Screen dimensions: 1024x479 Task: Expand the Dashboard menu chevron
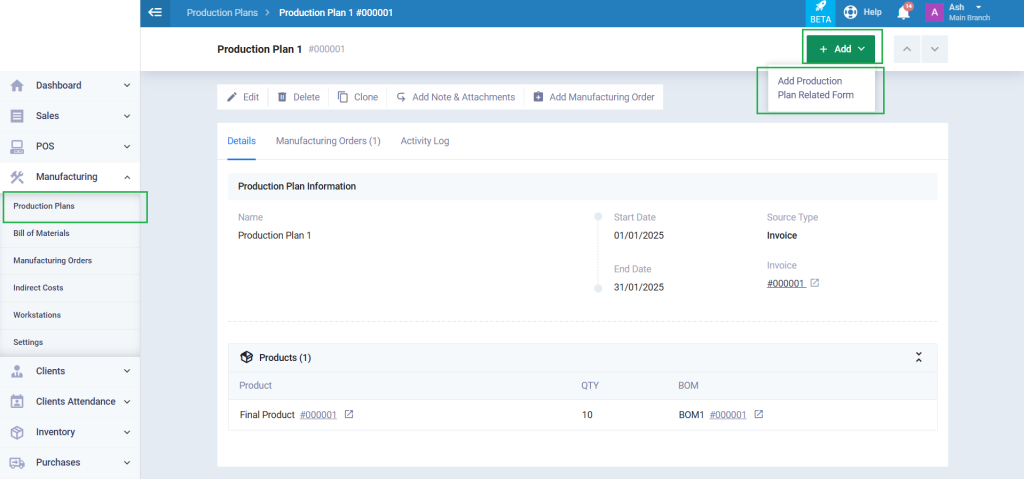pos(127,86)
